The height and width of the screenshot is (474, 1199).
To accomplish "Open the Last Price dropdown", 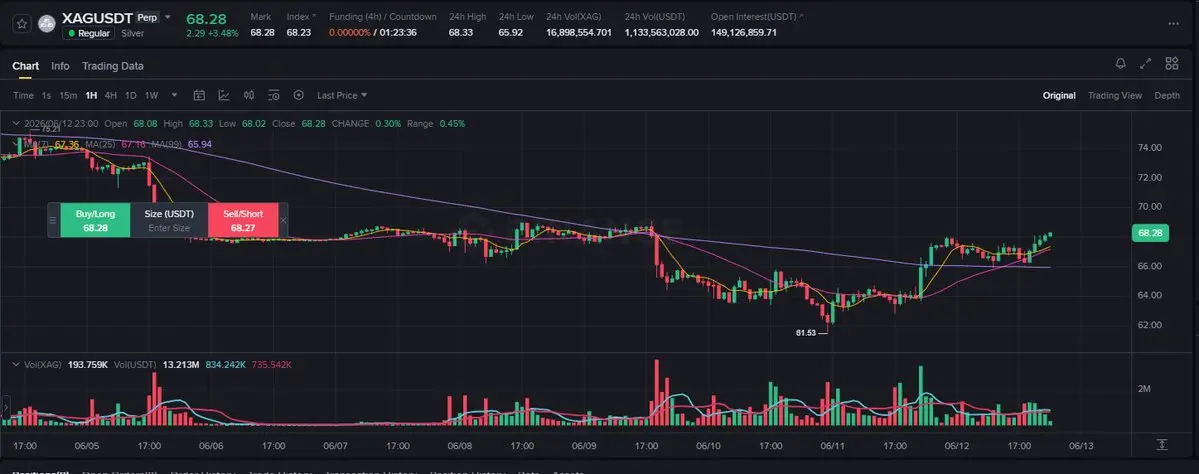I will pos(342,96).
